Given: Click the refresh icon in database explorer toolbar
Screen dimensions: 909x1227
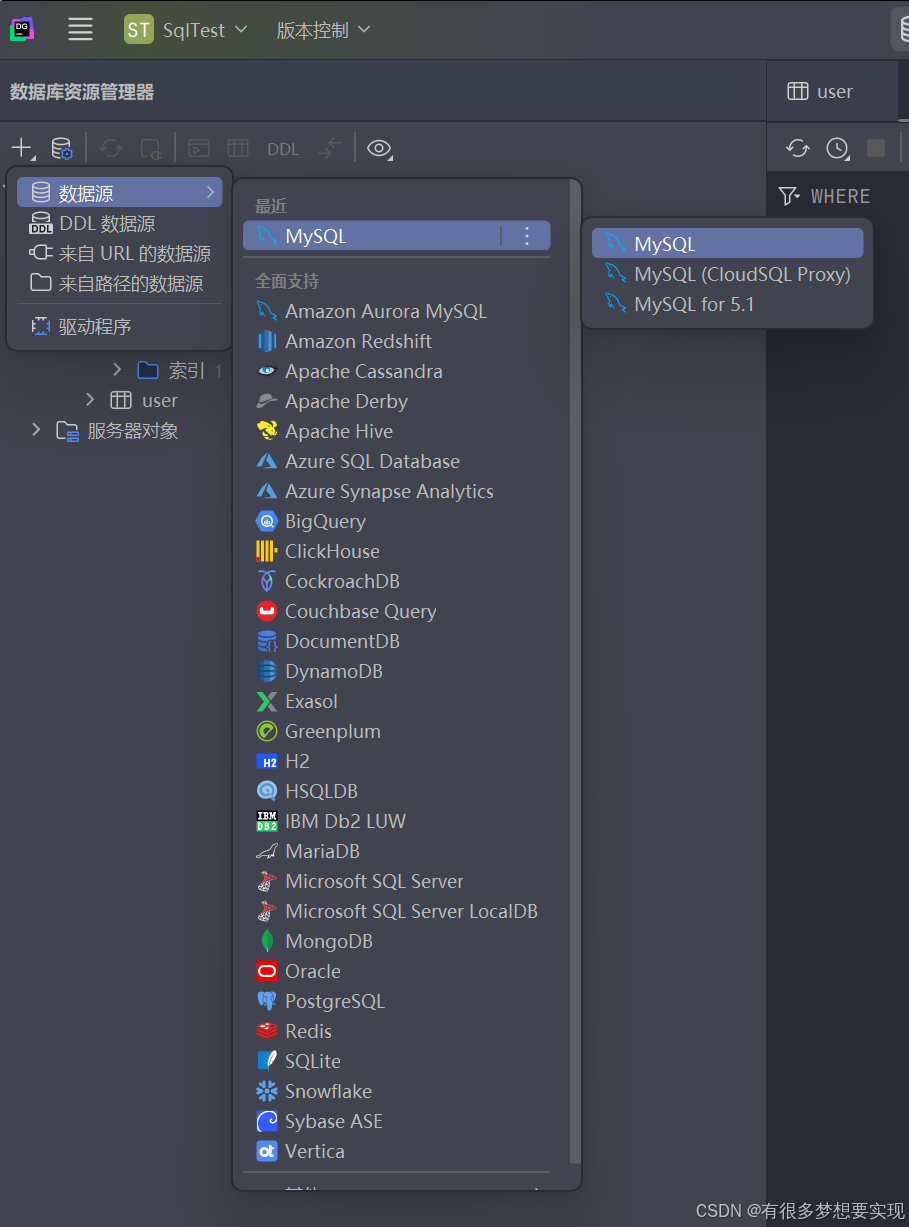Looking at the screenshot, I should pos(111,148).
